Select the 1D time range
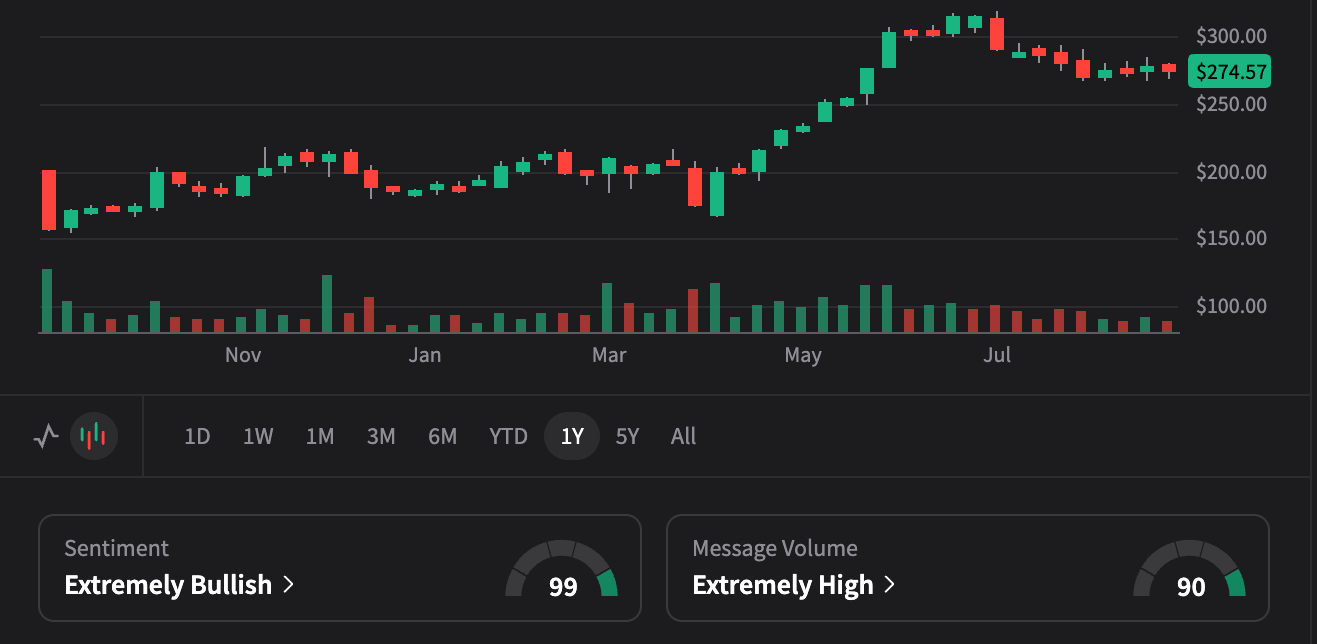This screenshot has height=644, width=1317. coord(197,437)
